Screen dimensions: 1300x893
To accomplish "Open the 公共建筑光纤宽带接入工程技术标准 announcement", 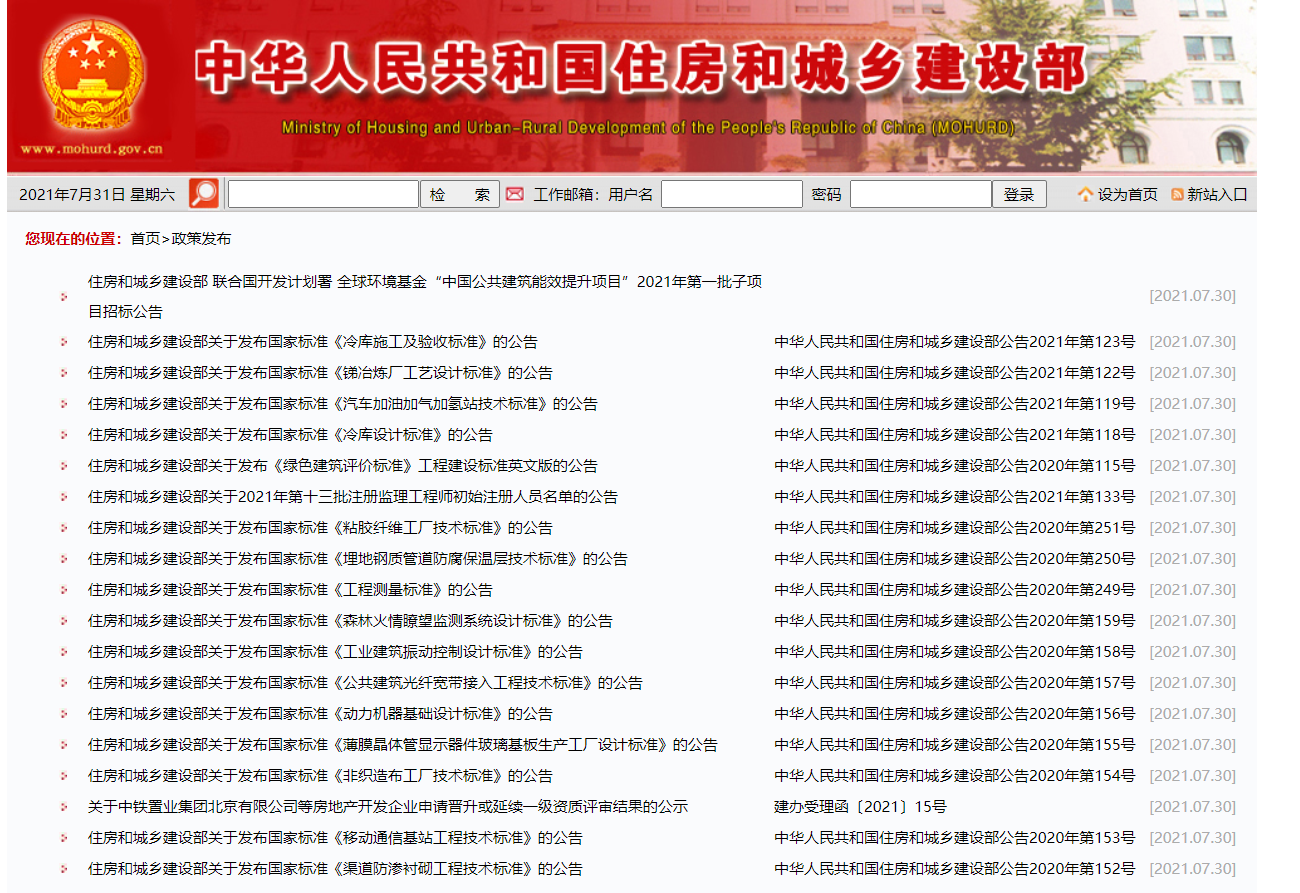I will click(365, 683).
